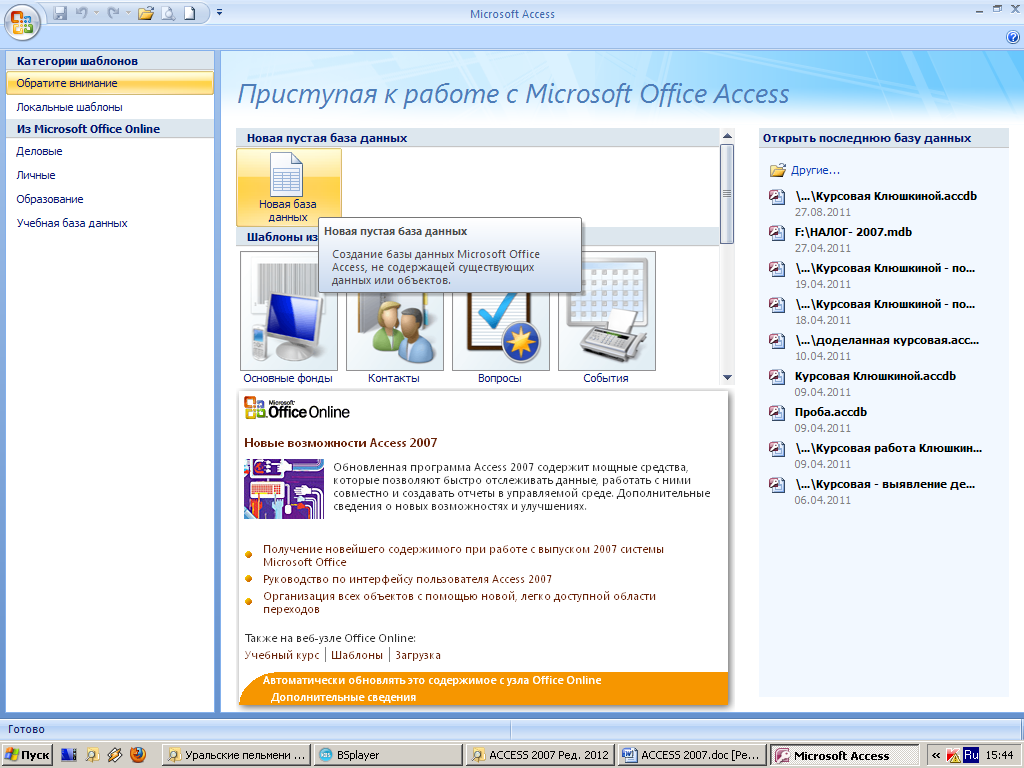This screenshot has height=768, width=1024.
Task: Select the Образование templates category
Action: [x=50, y=199]
